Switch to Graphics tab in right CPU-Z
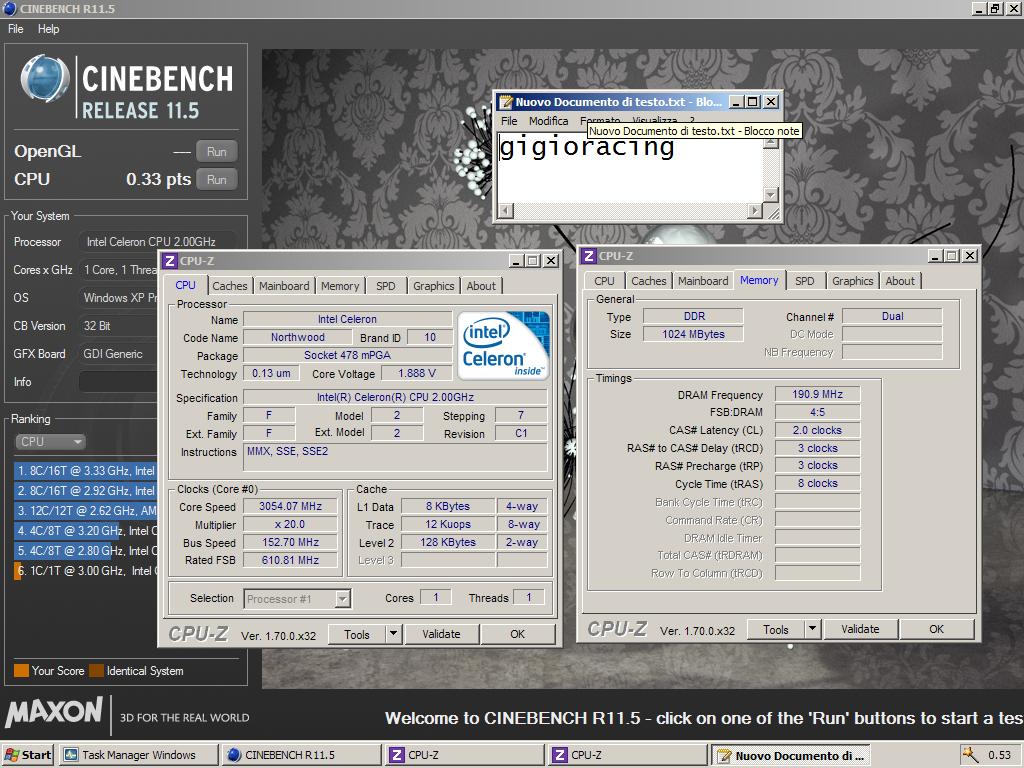The image size is (1024, 768). [x=852, y=281]
